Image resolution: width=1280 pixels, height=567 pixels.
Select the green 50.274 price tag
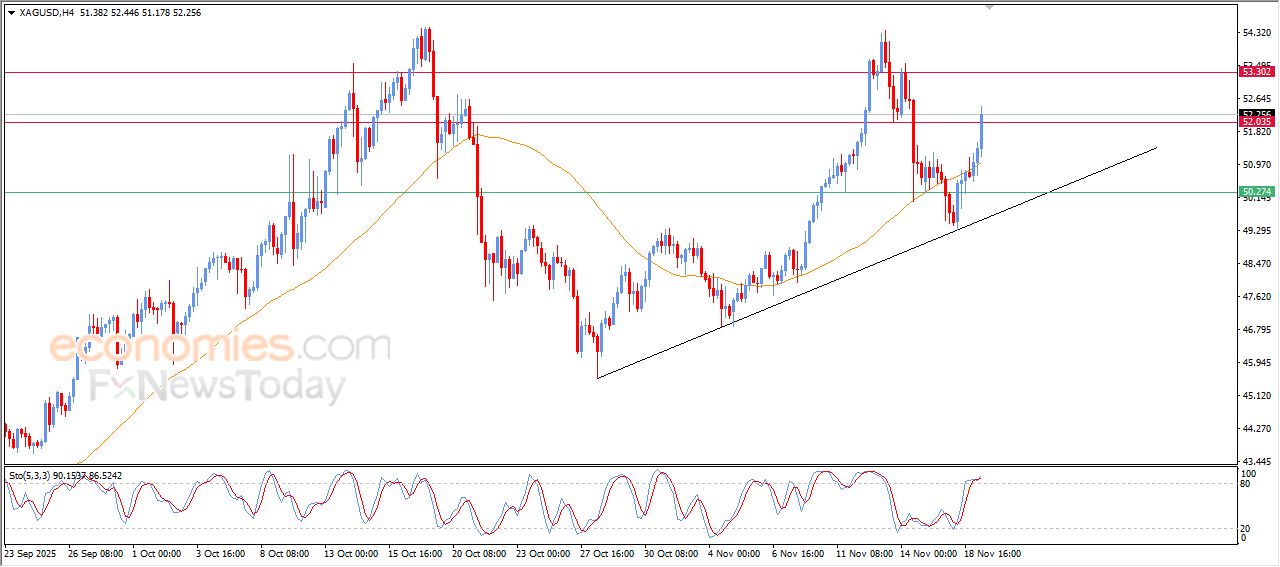[x=1256, y=191]
